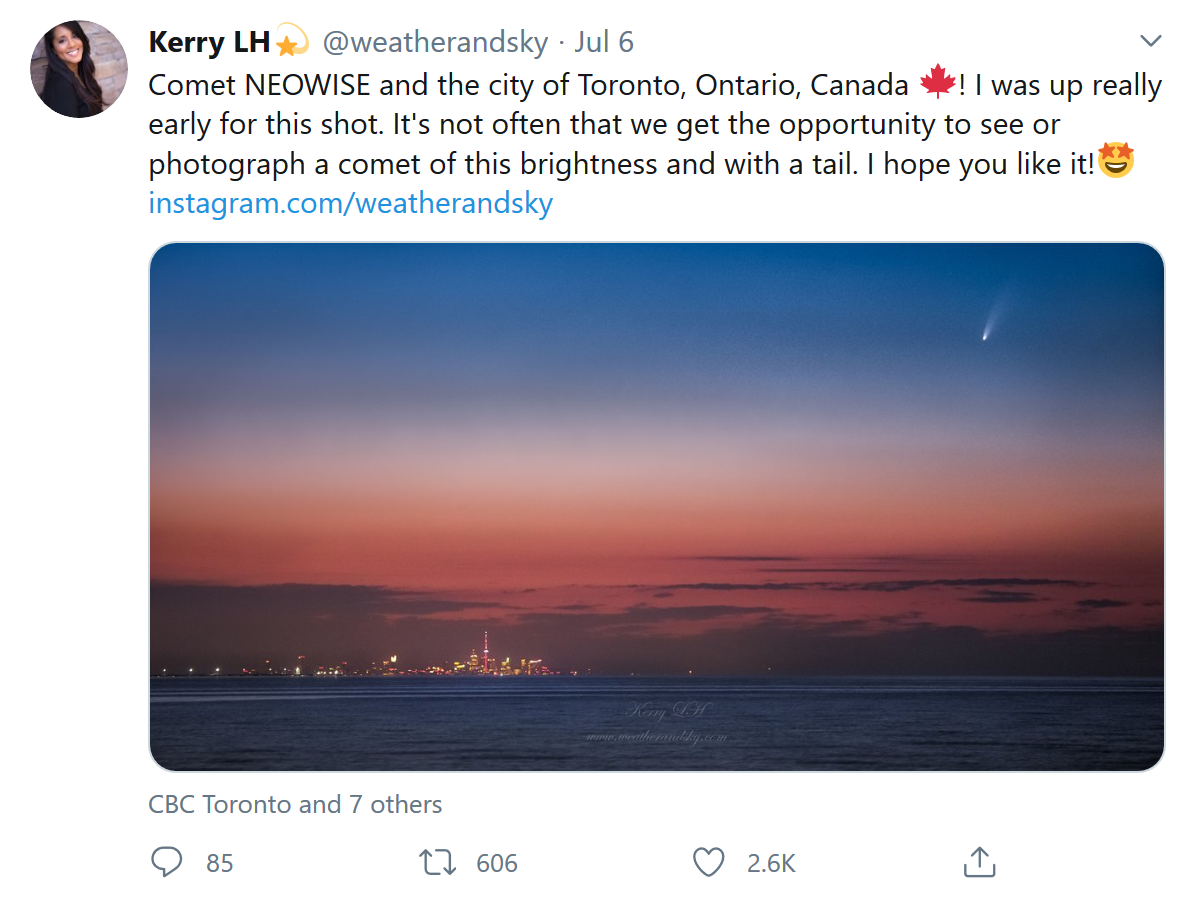Click the 606 retweets count

497,863
